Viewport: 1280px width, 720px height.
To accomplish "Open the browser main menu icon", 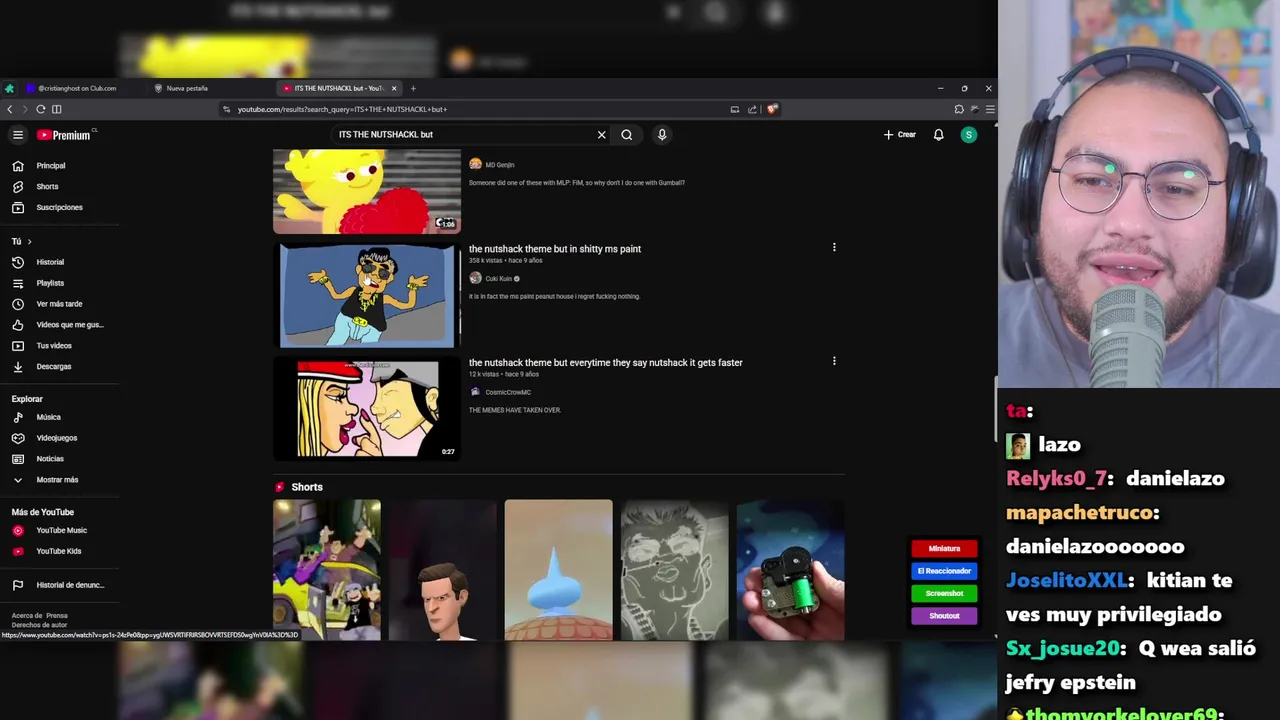I will (x=990, y=109).
